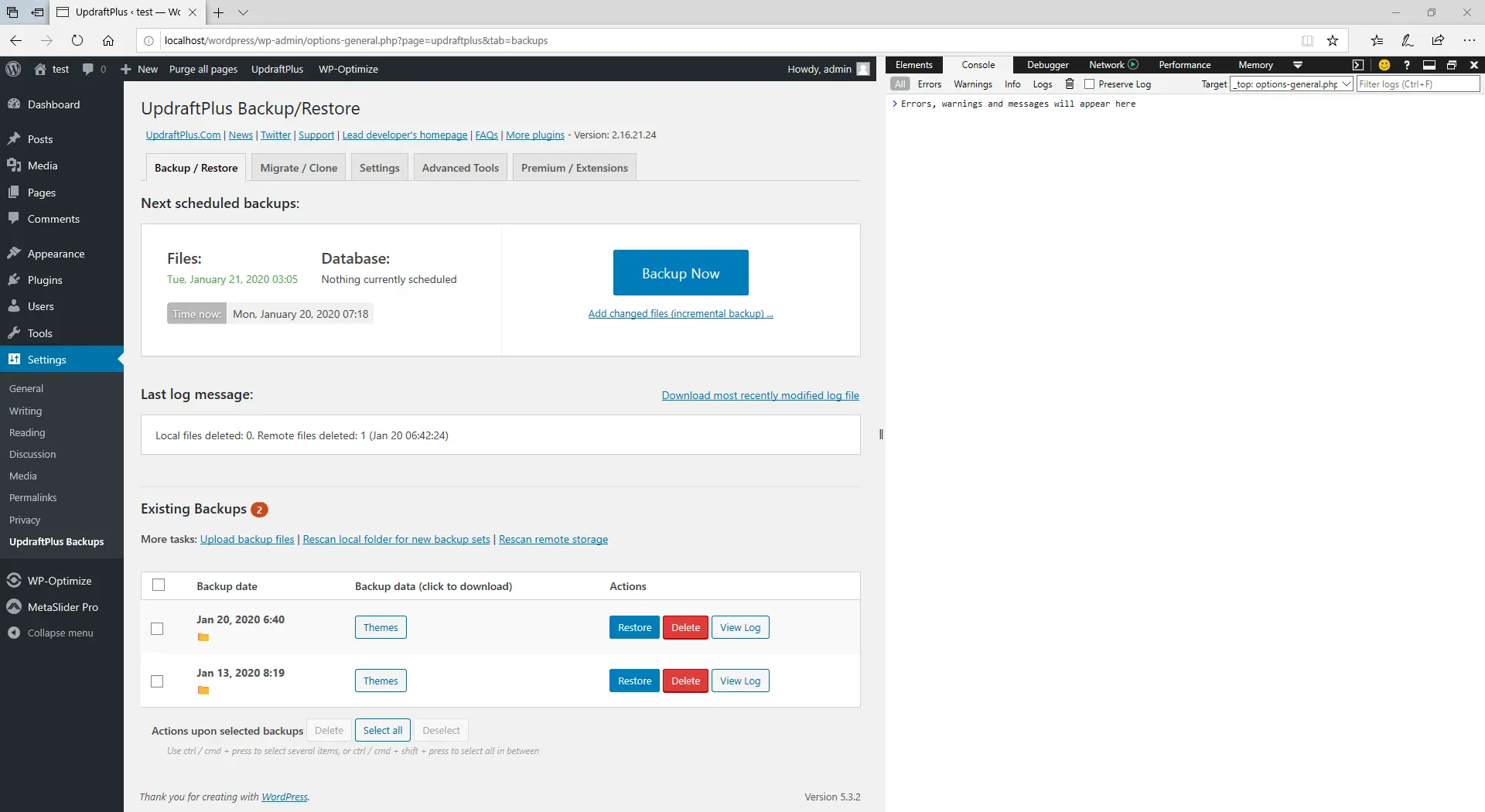Visit site 'test' home icon
The width and height of the screenshot is (1485, 812).
(x=40, y=69)
